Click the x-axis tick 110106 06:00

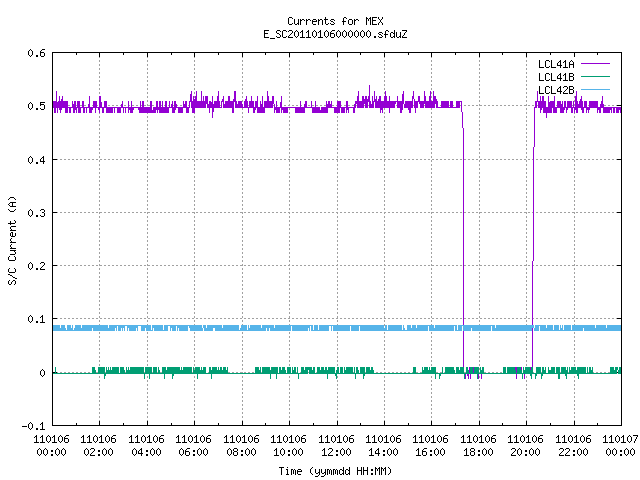(193, 446)
